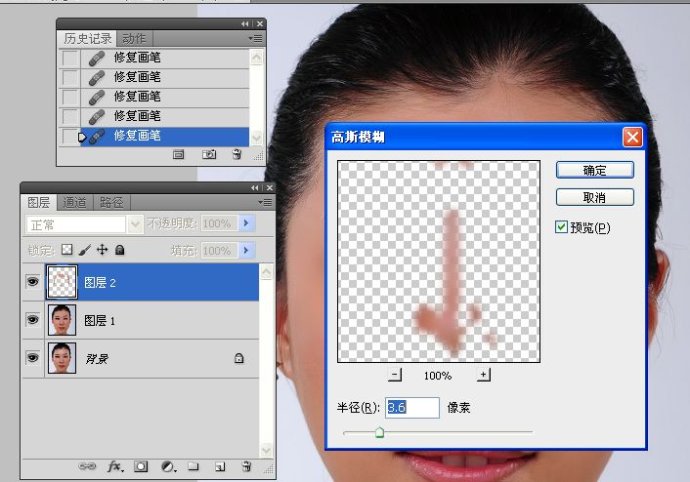Click Layers scrollbar up arrow
Screen dimensions: 690x482
pos(266,273)
